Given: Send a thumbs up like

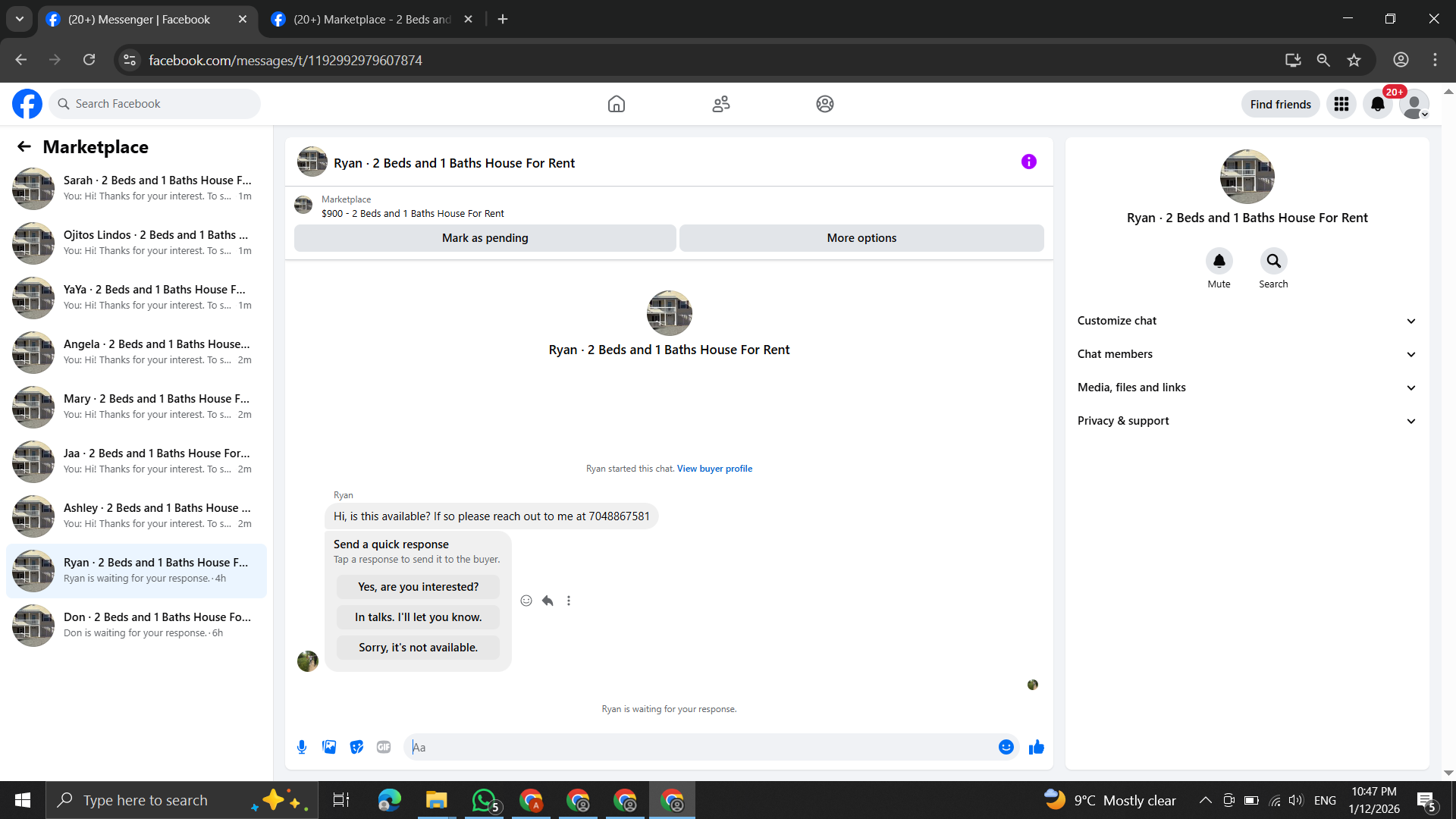Looking at the screenshot, I should (x=1036, y=747).
